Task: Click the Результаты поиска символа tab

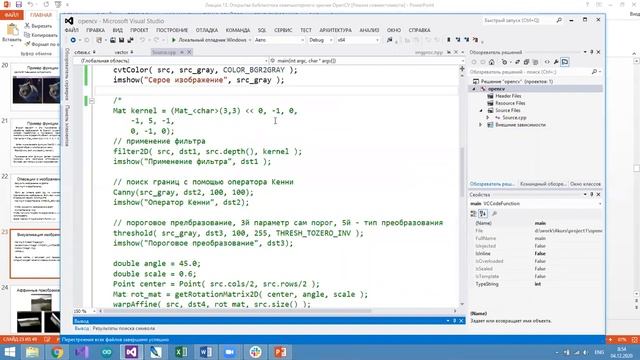Action: click(x=124, y=328)
